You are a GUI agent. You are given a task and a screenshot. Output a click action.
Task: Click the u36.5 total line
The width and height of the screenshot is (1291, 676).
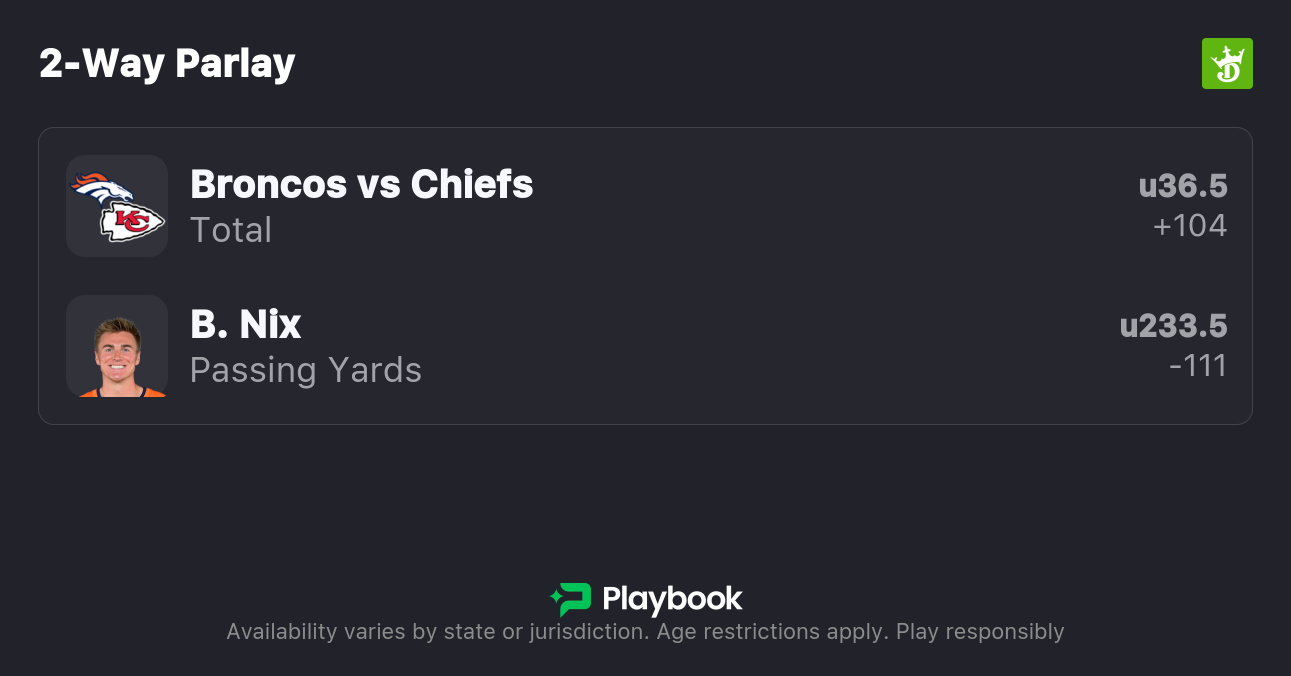[1182, 186]
